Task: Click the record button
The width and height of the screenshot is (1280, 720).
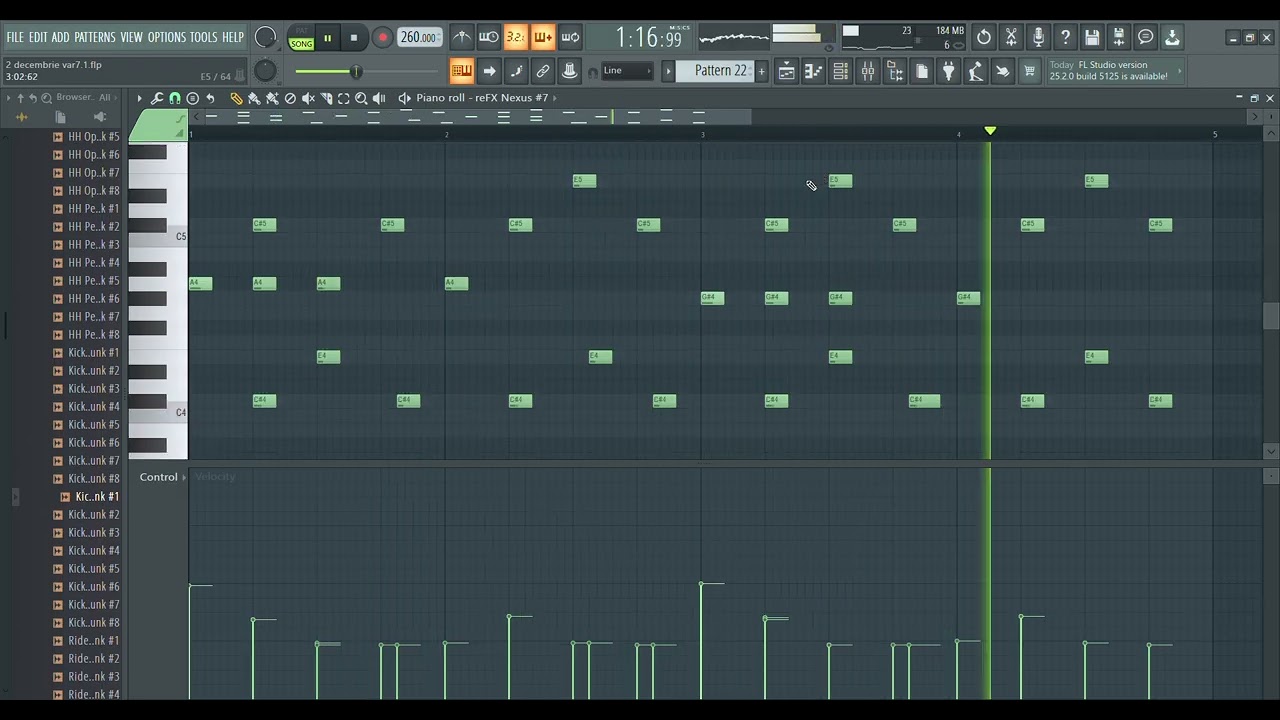Action: click(x=382, y=38)
